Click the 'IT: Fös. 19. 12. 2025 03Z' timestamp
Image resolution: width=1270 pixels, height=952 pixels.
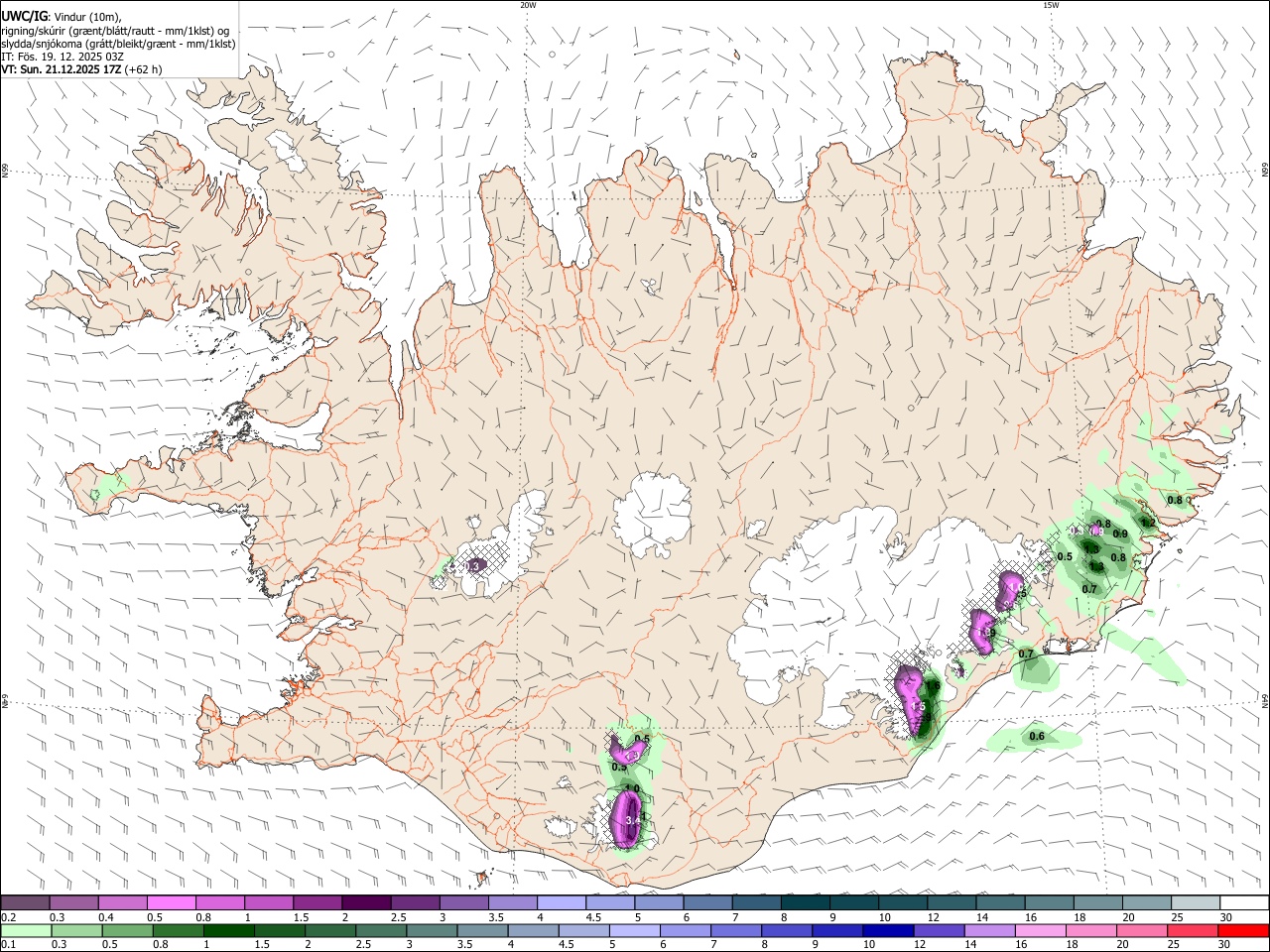(62, 57)
